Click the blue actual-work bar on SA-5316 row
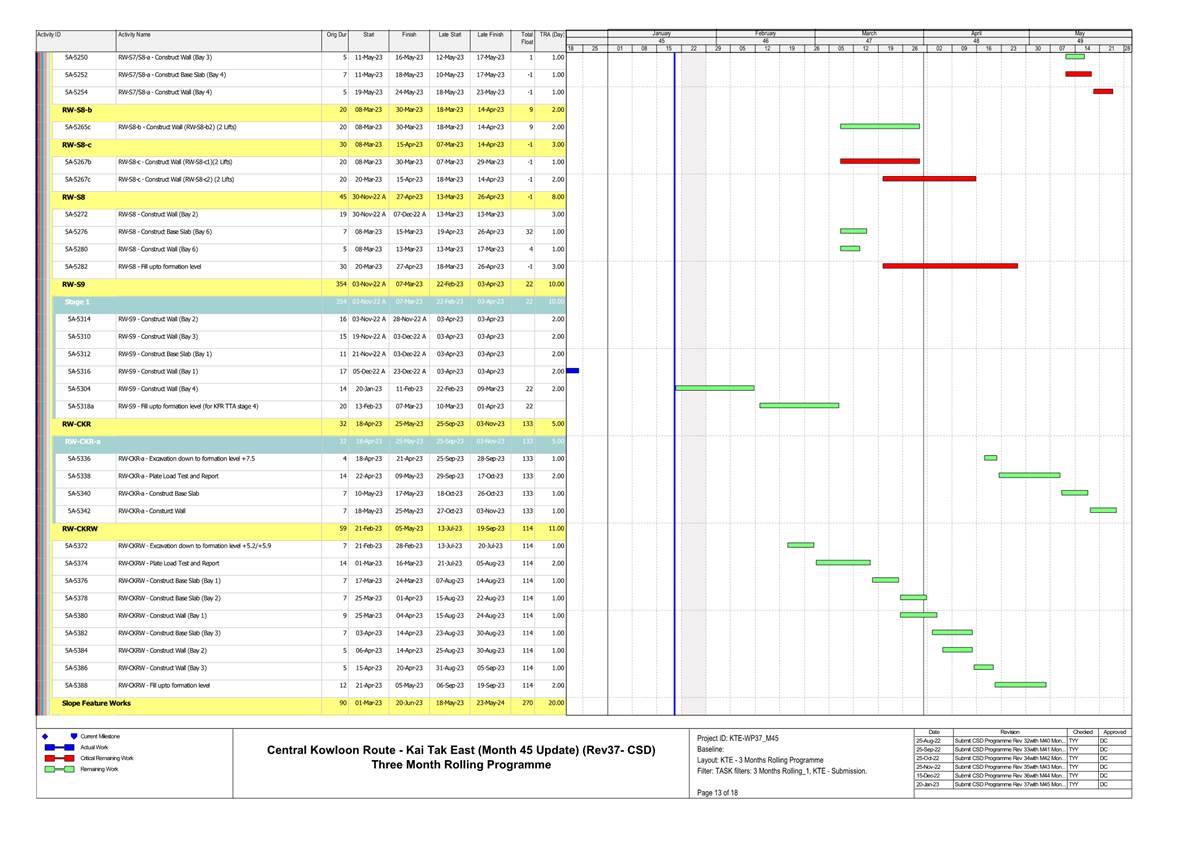Viewport: 1200px width, 850px height. coord(573,371)
